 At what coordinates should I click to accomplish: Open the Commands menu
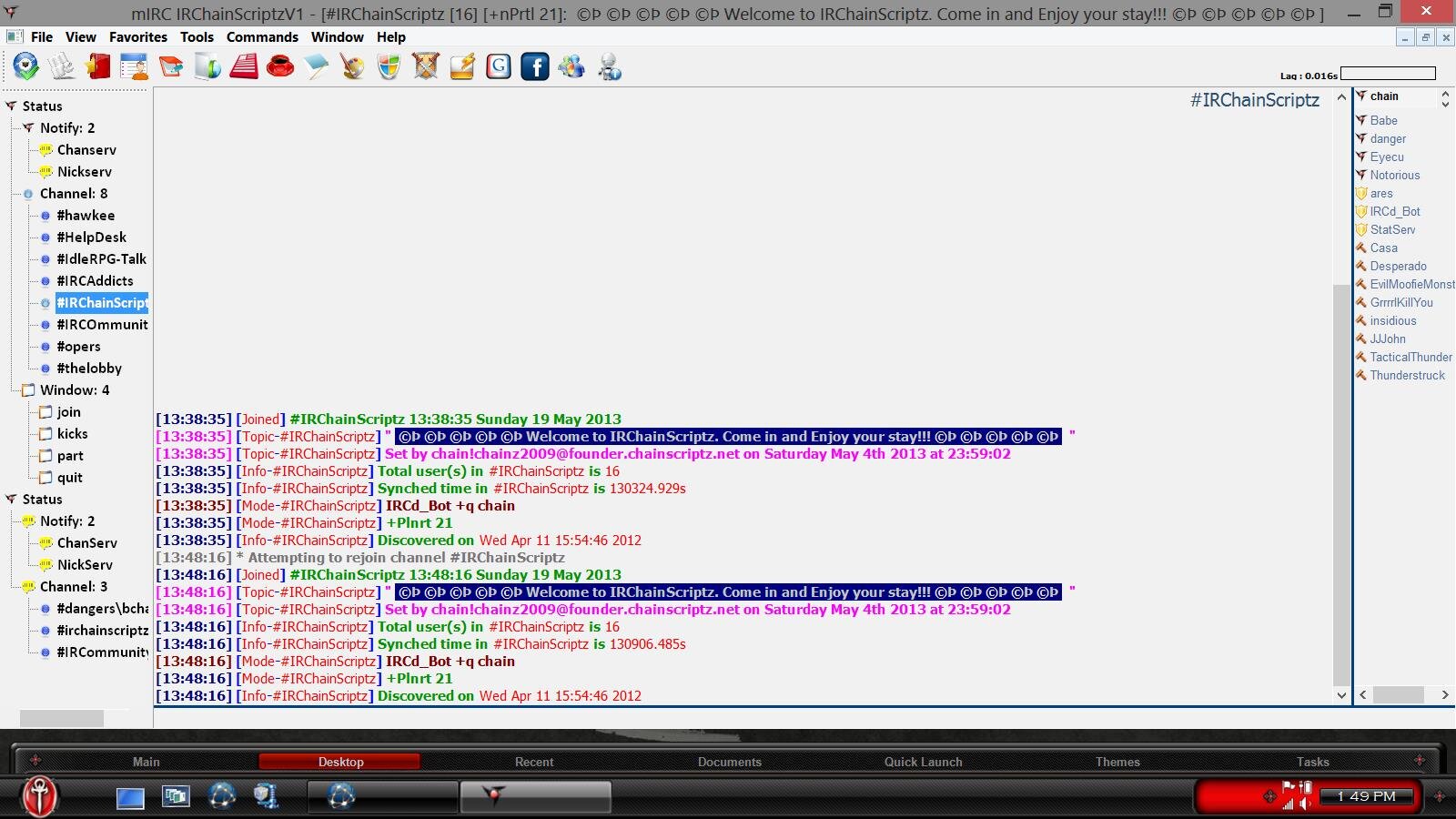point(262,37)
